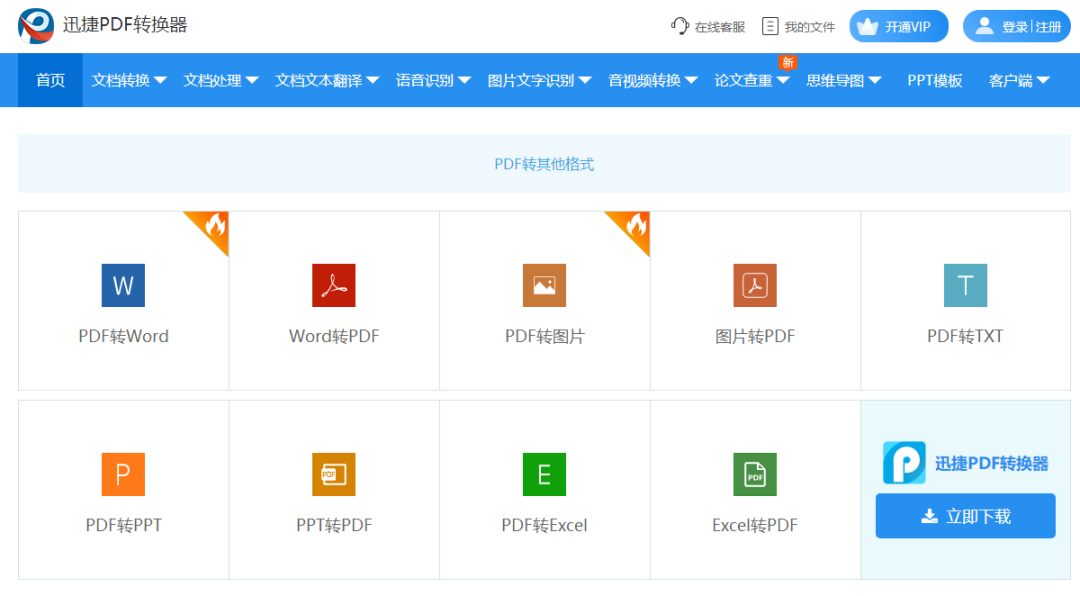The width and height of the screenshot is (1080, 596).
Task: Expand the 文档转换 dropdown menu
Action: click(127, 80)
